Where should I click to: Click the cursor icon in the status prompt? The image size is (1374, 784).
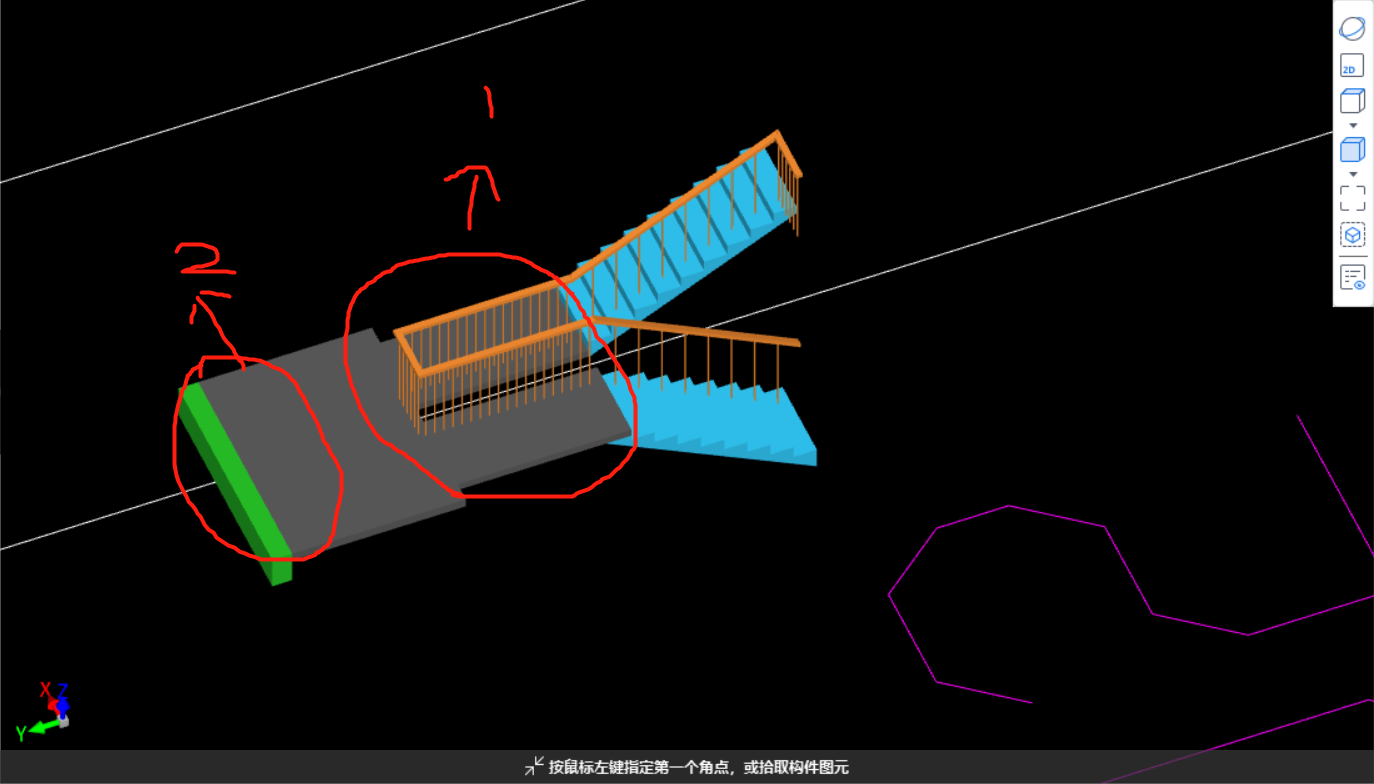click(x=534, y=767)
